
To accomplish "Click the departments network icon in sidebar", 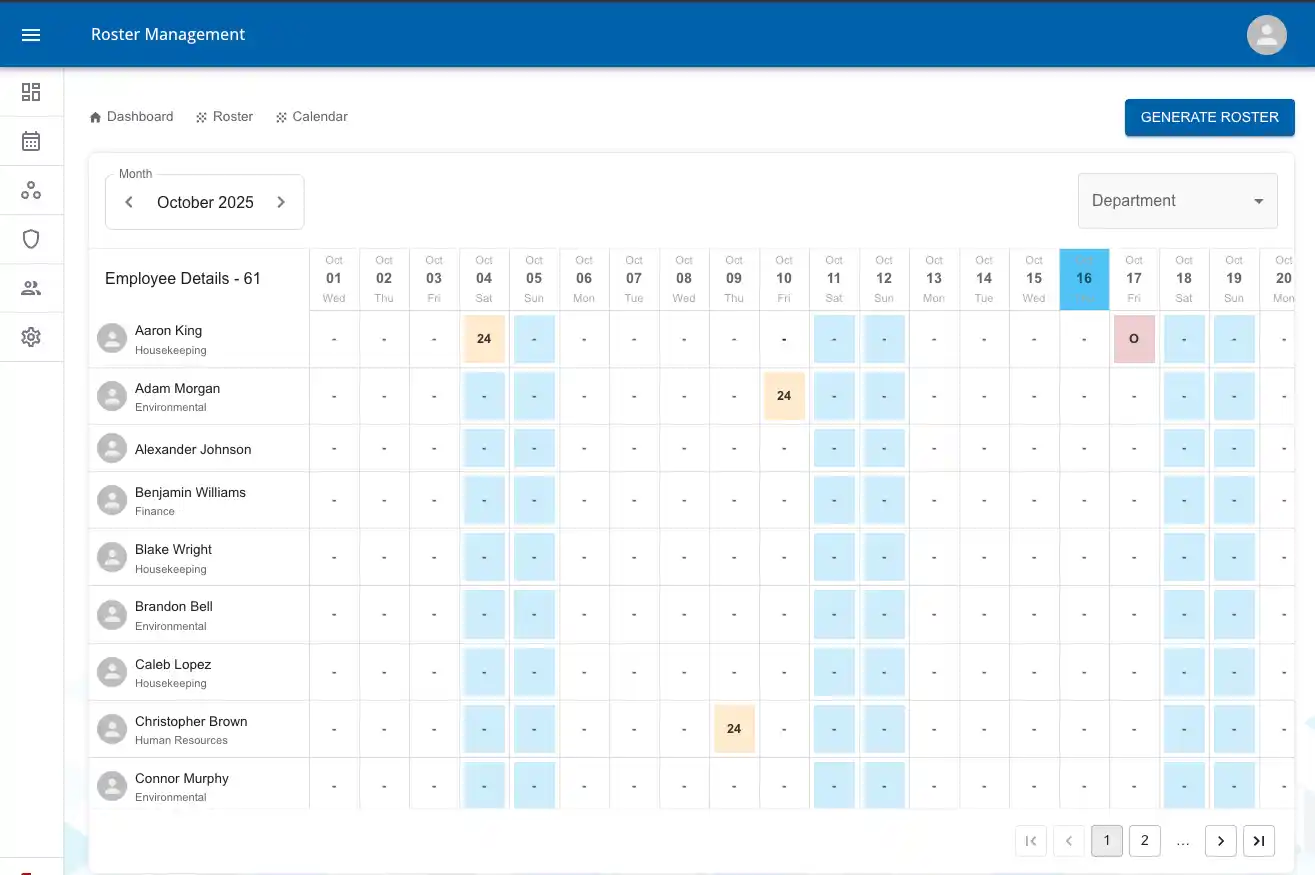I will 31,189.
